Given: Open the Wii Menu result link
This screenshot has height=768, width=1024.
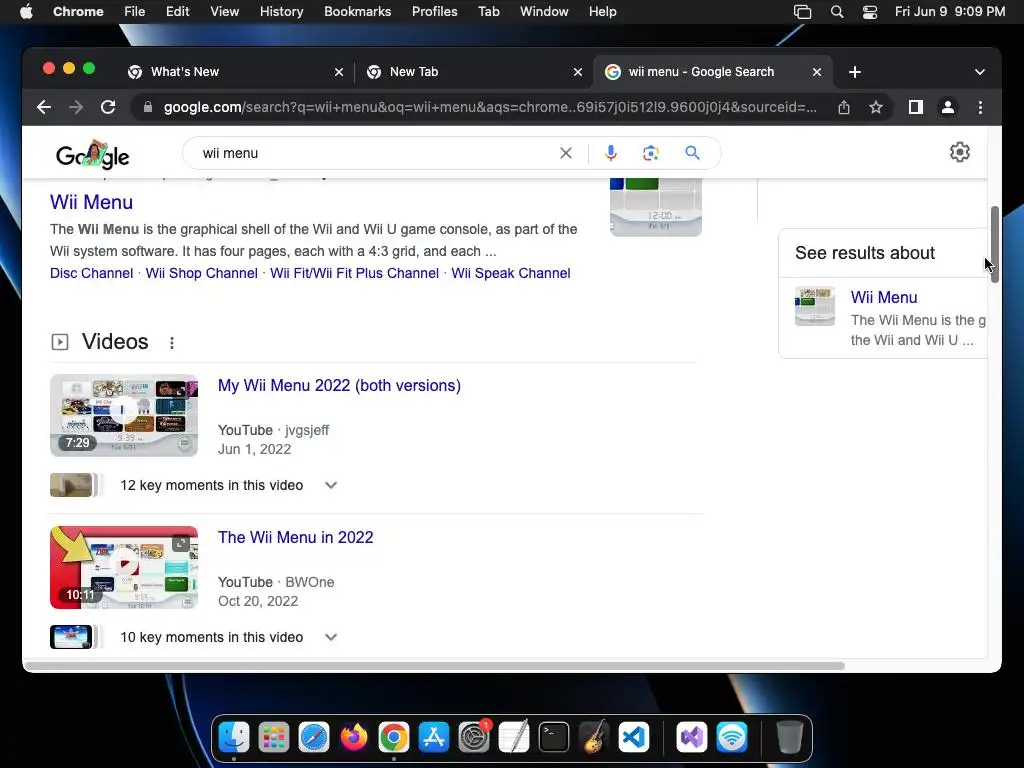Looking at the screenshot, I should pos(91,202).
